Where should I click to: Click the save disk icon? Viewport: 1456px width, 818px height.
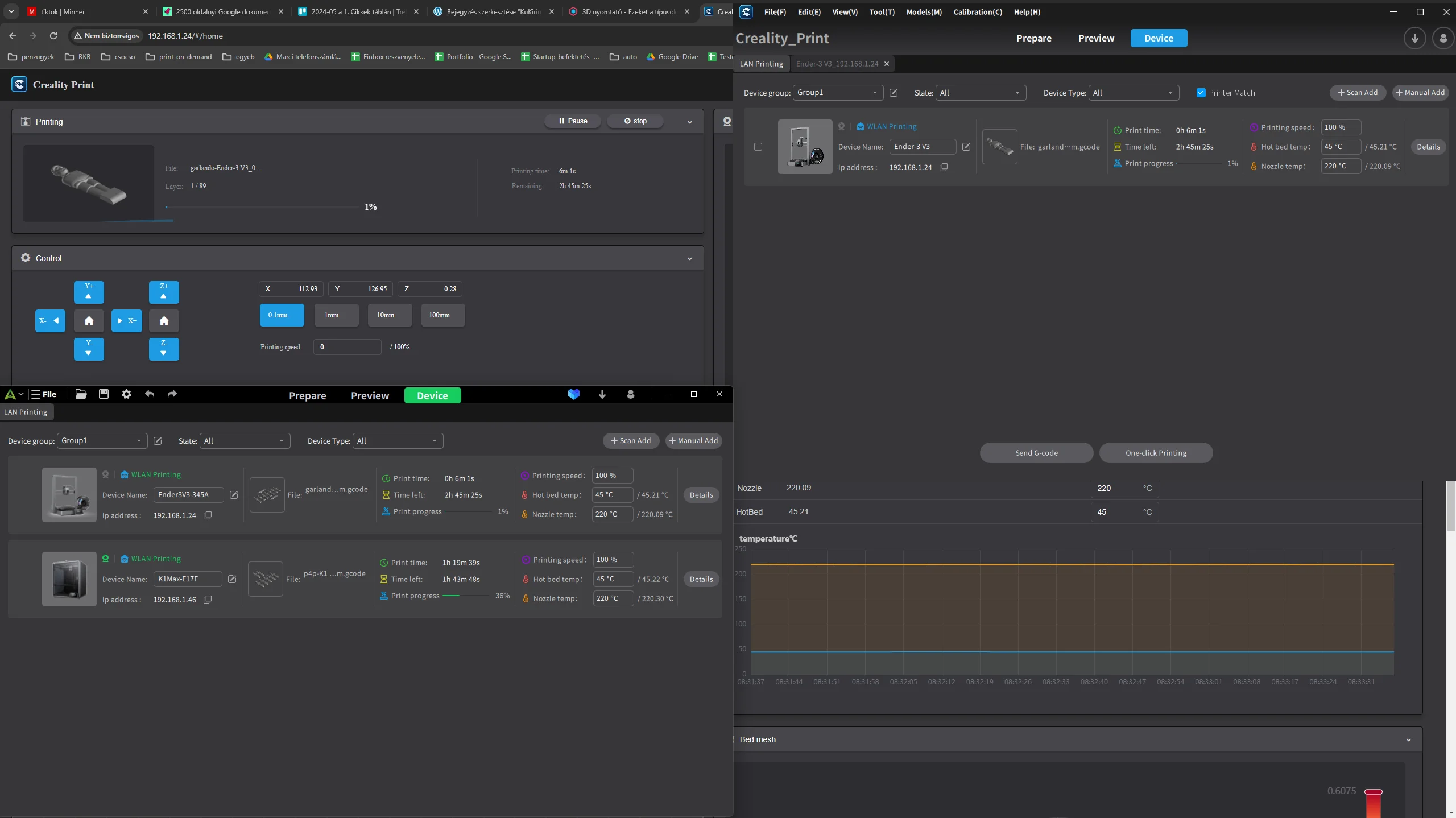tap(104, 394)
